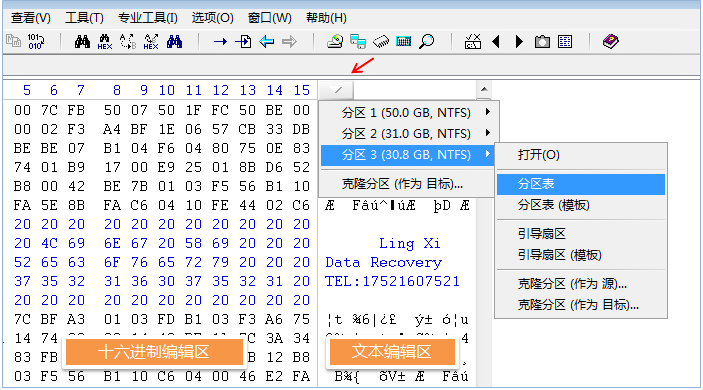Select 打开(O) in submenu

pyautogui.click(x=581, y=155)
